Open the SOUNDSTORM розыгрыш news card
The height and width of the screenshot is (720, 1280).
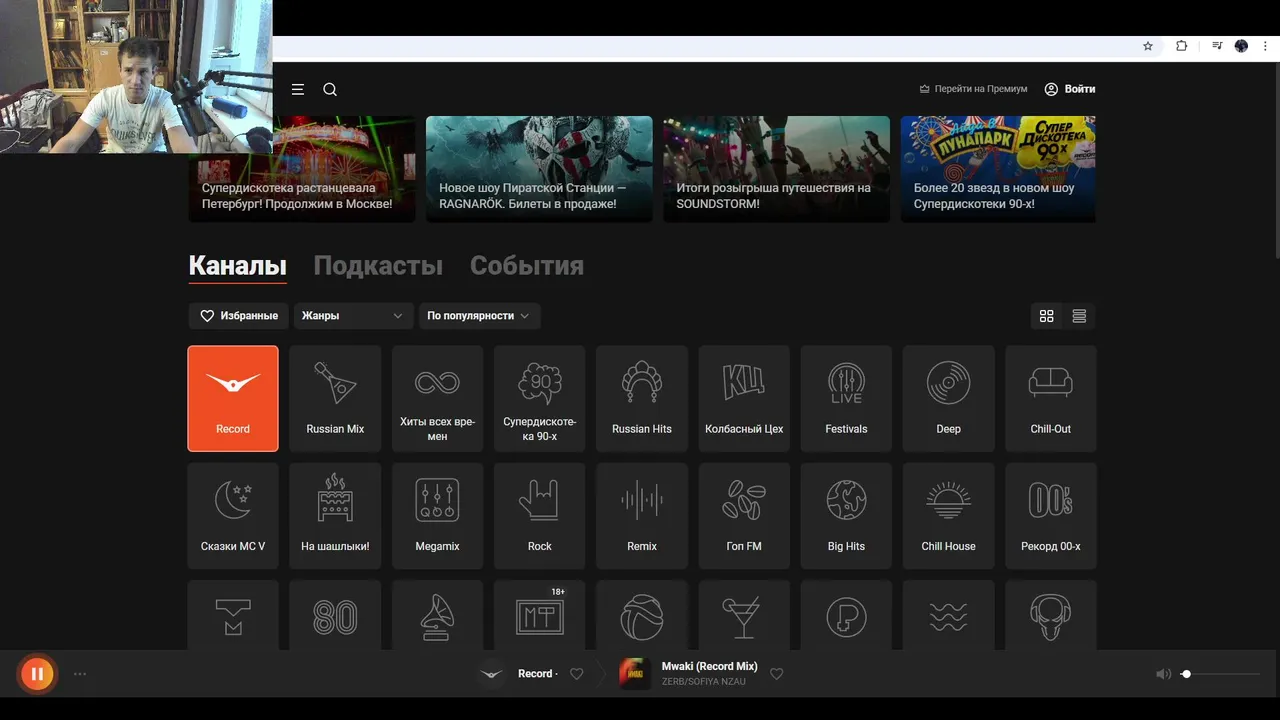click(777, 169)
